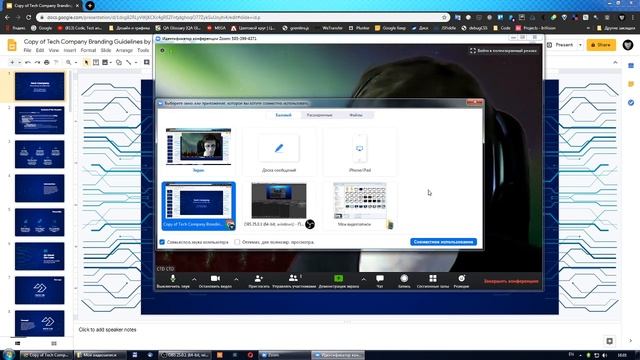Viewport: 640px width, 360px height.
Task: Click undo in Google Slides toolbar
Action: point(28,62)
